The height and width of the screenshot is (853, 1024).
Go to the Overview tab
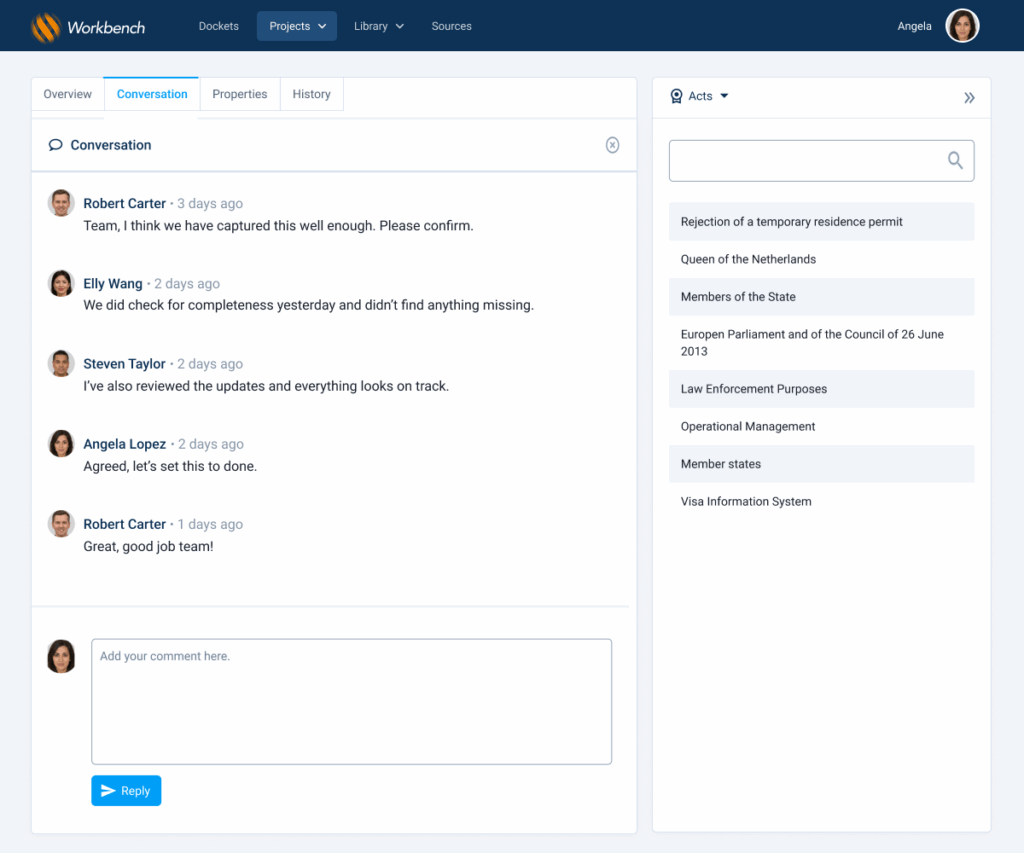68,94
